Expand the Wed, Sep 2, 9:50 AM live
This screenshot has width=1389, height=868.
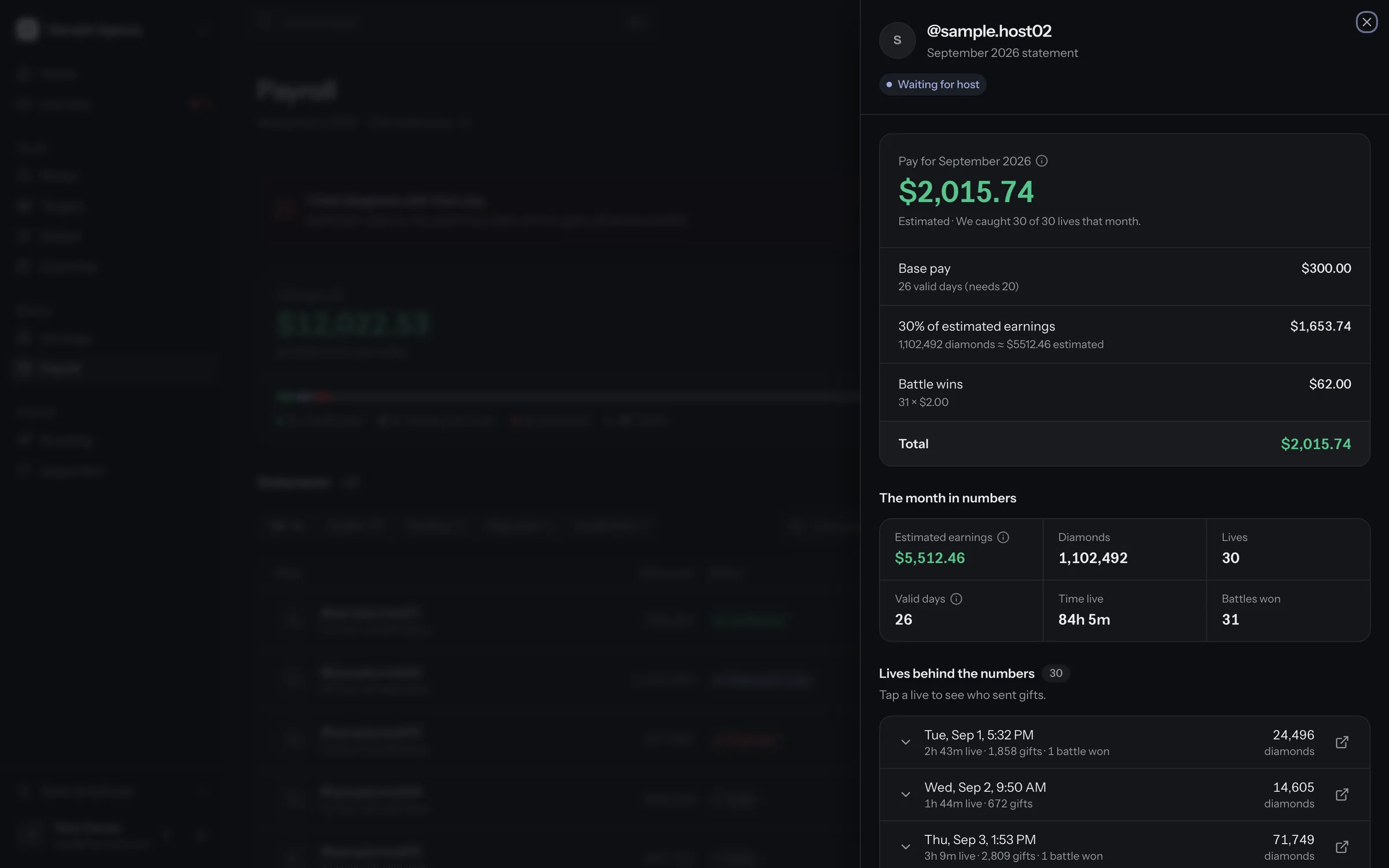tap(905, 795)
